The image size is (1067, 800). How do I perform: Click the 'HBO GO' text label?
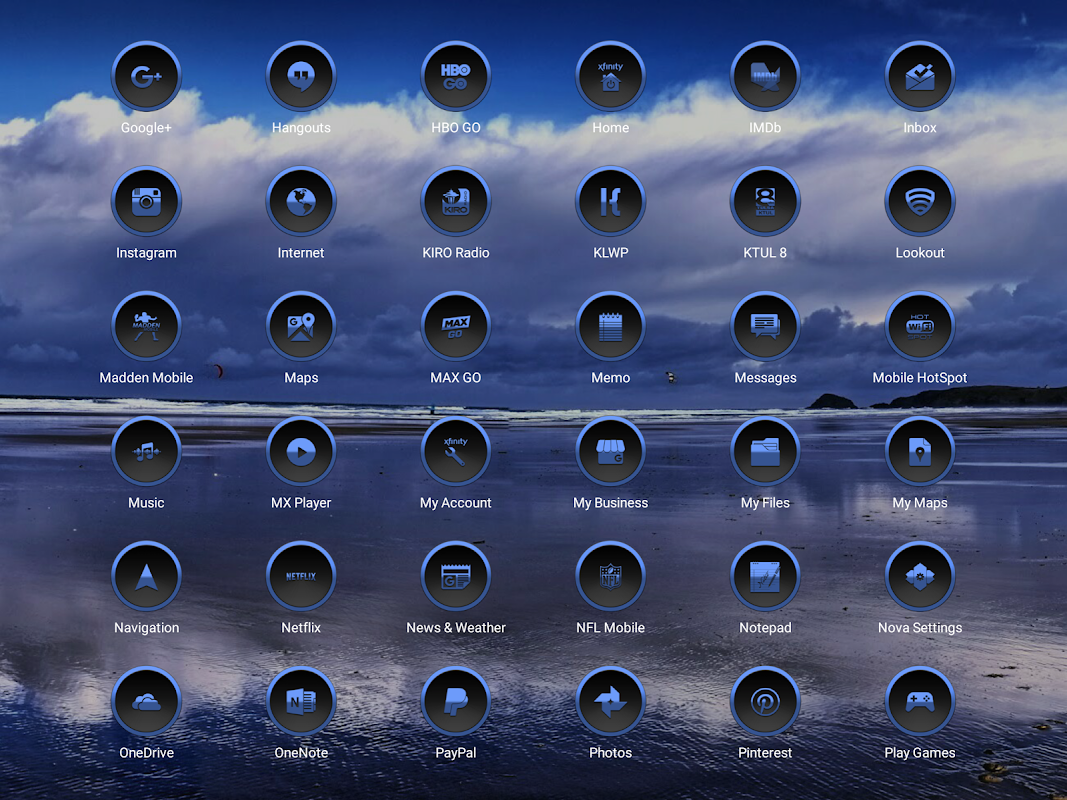point(456,128)
